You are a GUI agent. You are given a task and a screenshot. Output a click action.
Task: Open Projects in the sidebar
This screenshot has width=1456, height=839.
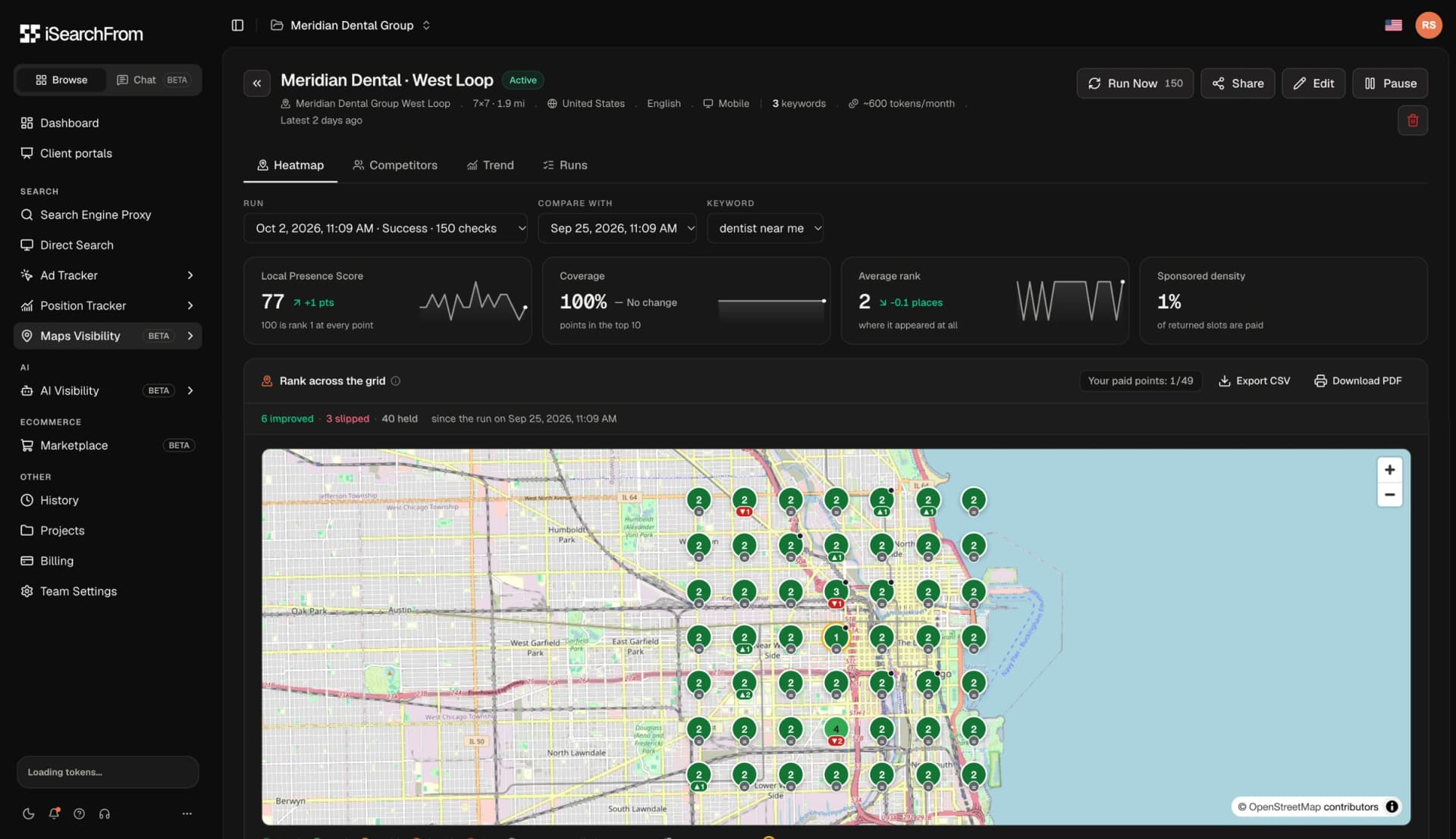[107, 531]
